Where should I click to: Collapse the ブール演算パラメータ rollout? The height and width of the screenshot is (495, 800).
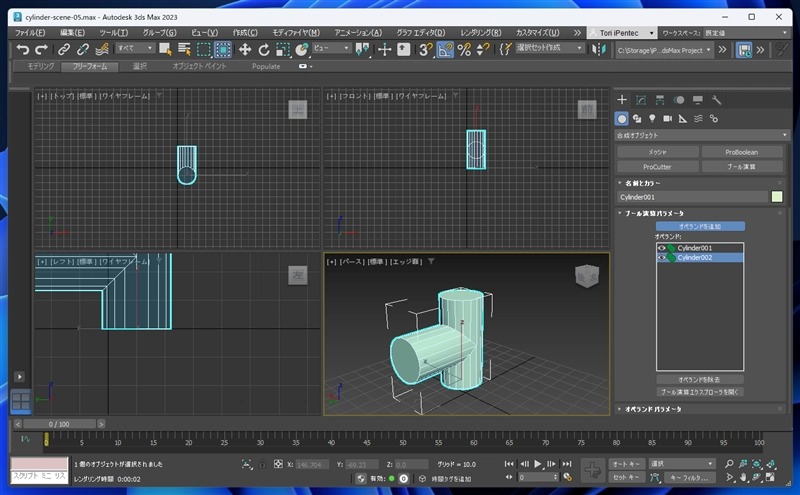[x=654, y=213]
